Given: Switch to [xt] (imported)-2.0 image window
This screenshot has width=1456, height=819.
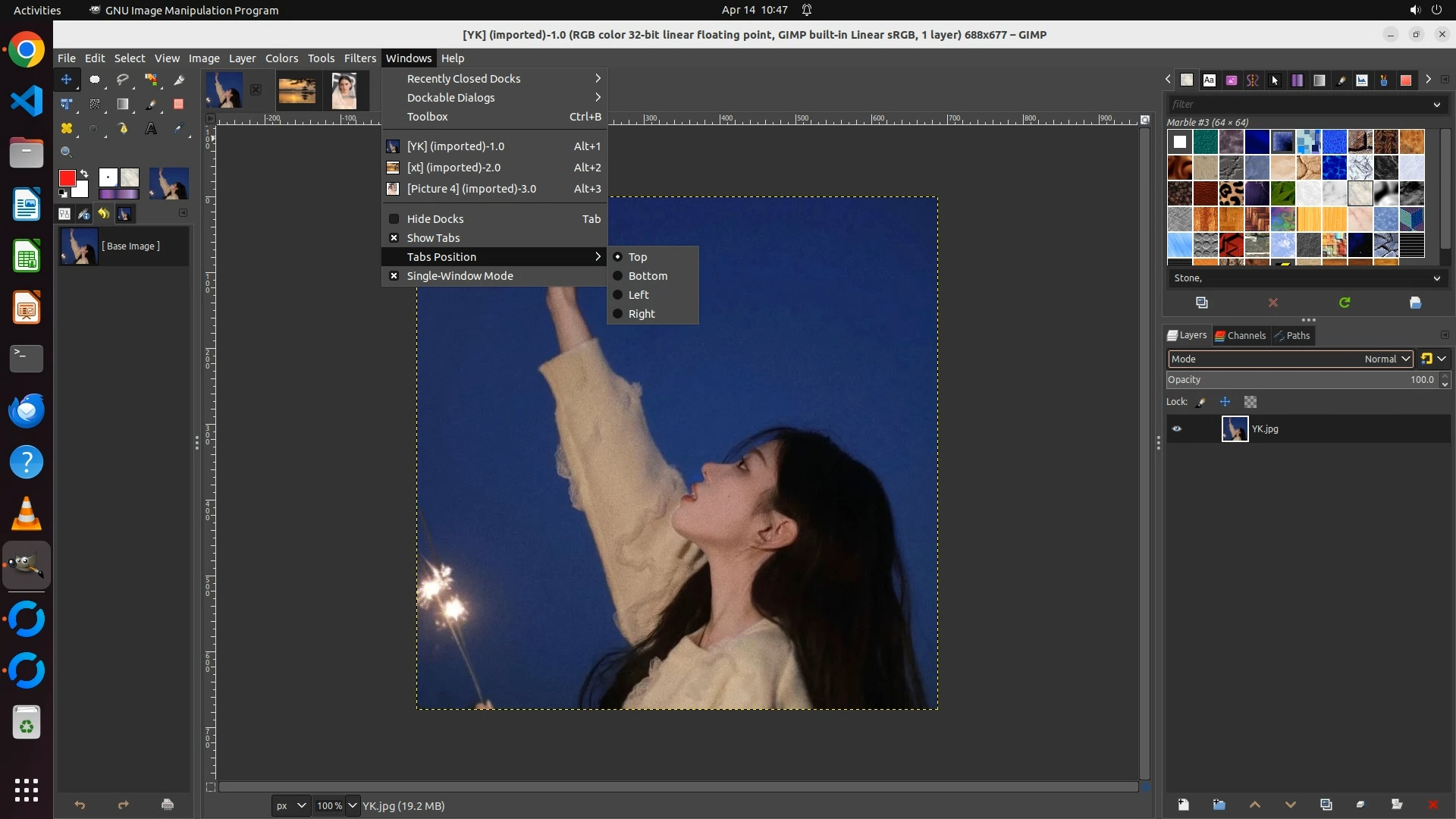Looking at the screenshot, I should pyautogui.click(x=453, y=168).
